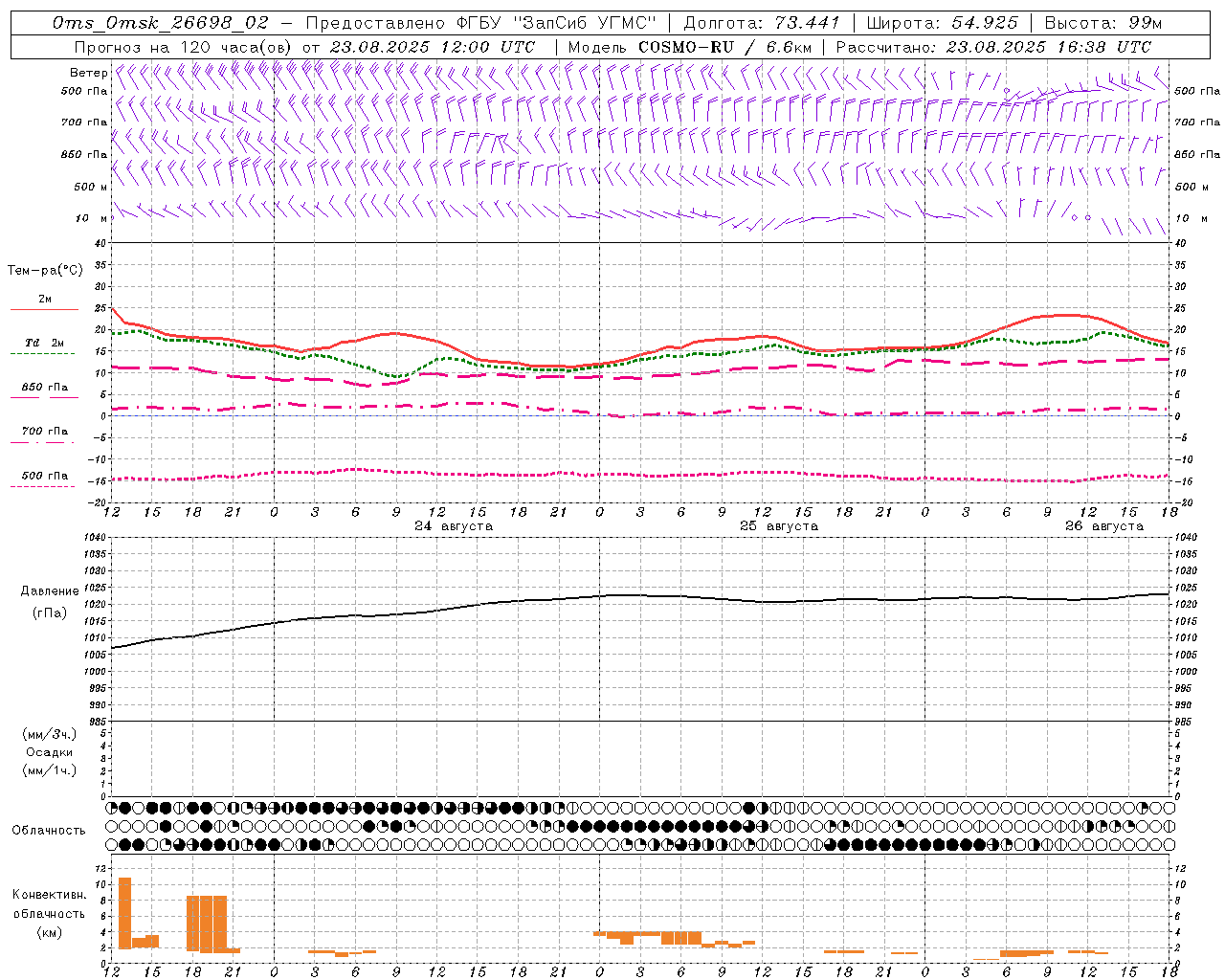Select the Td 2м dew point legend label
Screen dimensions: 1225x980
(45, 343)
